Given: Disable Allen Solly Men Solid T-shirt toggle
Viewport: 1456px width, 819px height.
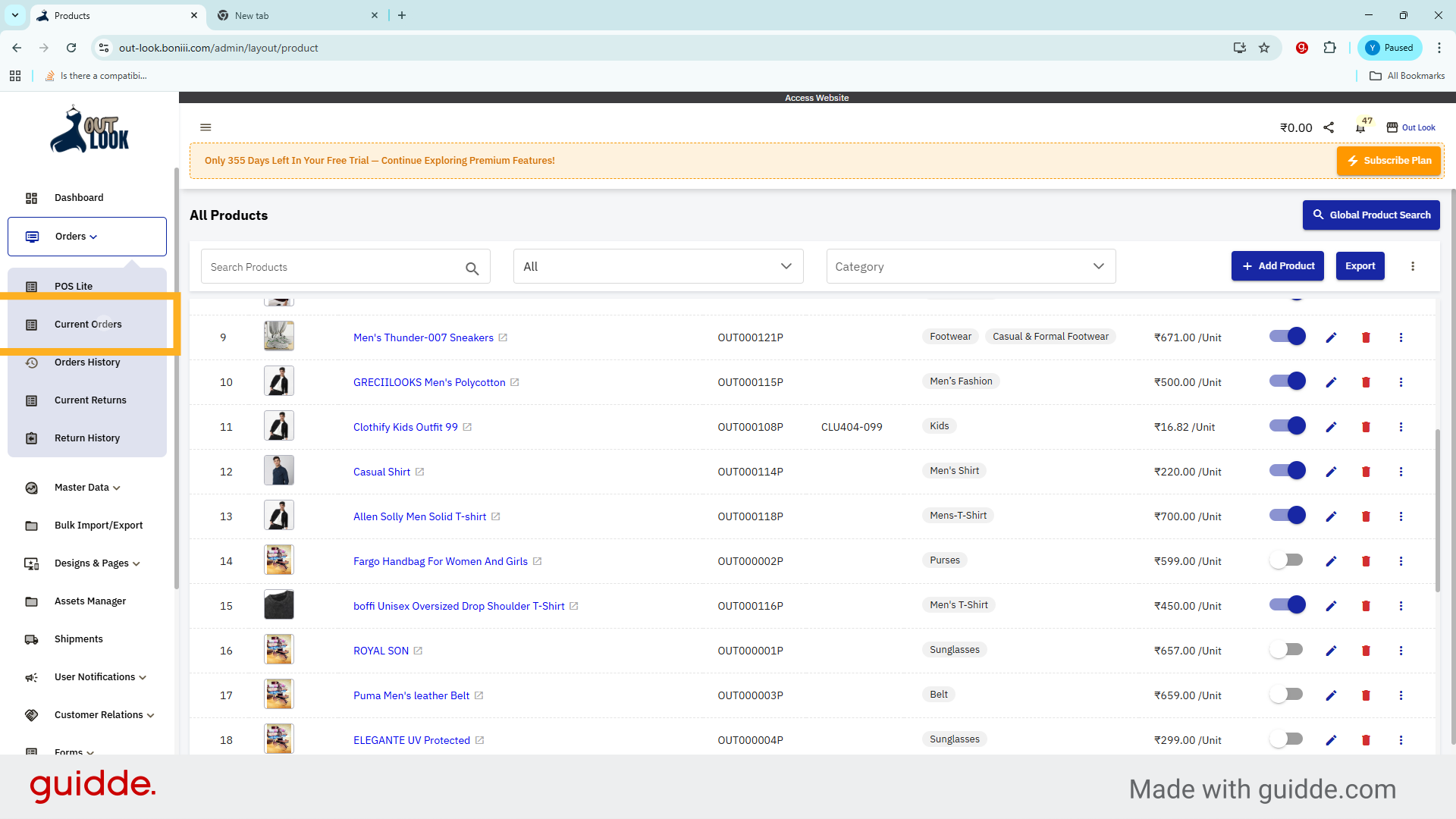Looking at the screenshot, I should 1286,516.
